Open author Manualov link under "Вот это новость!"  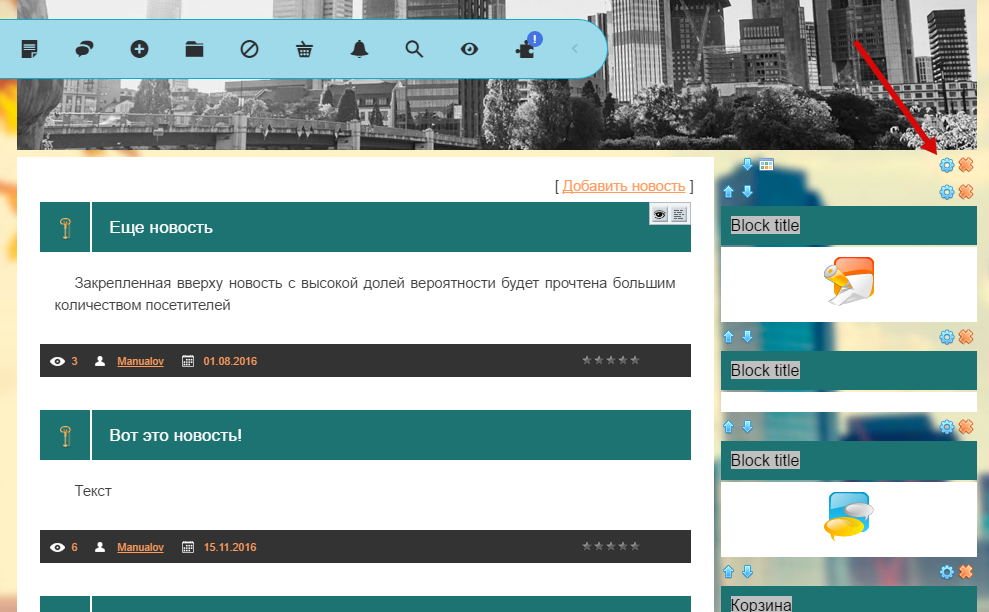tap(140, 547)
